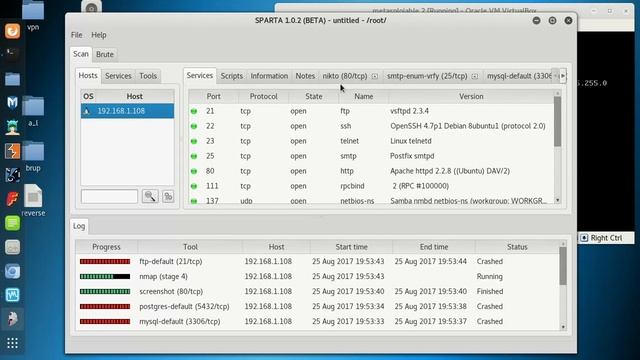Image resolution: width=640 pixels, height=360 pixels.
Task: Switch to the Brute tab
Action: (104, 54)
